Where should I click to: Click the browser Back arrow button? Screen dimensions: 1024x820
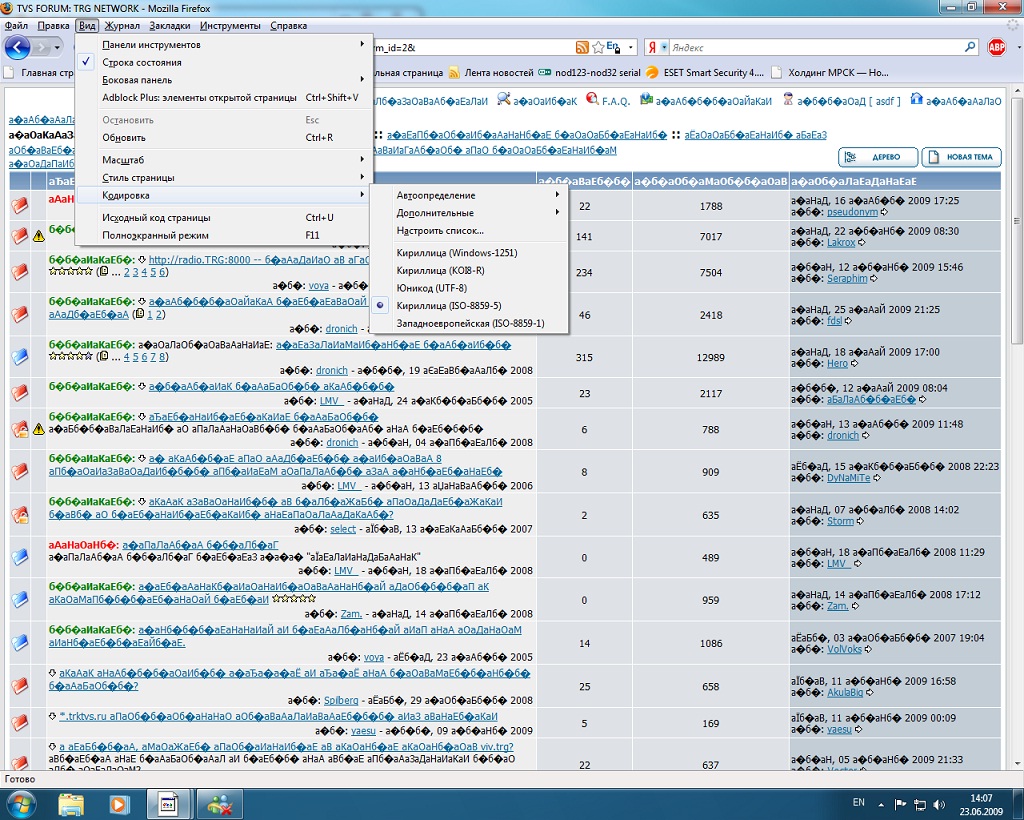17,47
